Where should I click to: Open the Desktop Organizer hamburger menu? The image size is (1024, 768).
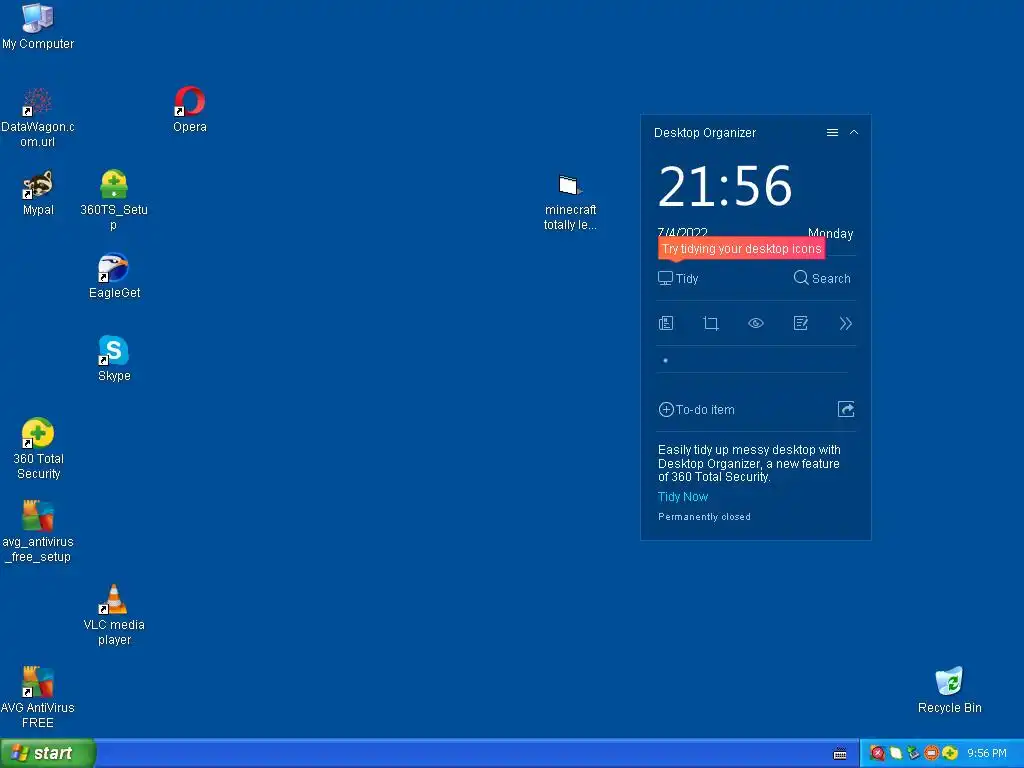[832, 133]
